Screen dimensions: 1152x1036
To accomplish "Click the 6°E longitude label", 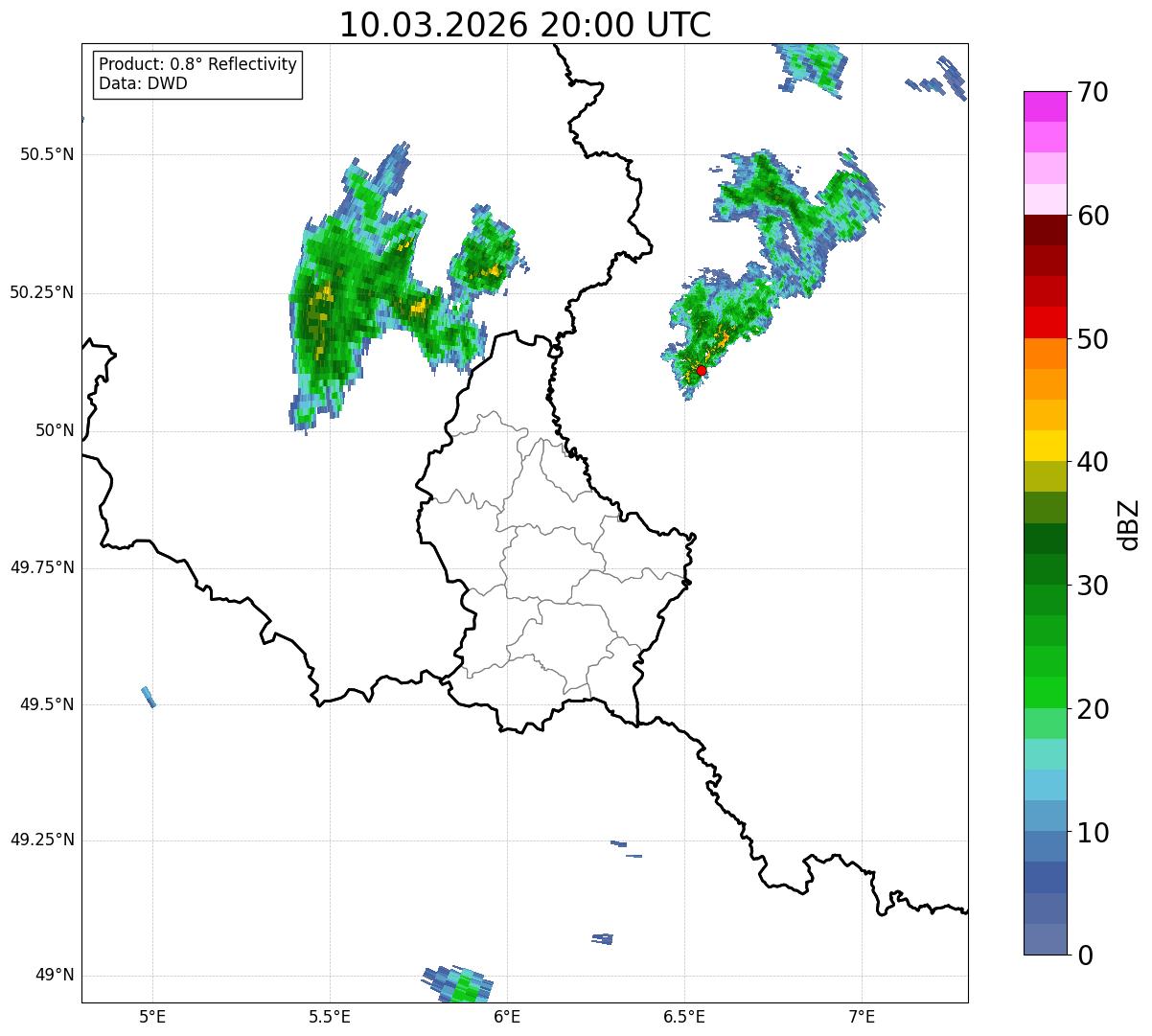I will 507,1017.
